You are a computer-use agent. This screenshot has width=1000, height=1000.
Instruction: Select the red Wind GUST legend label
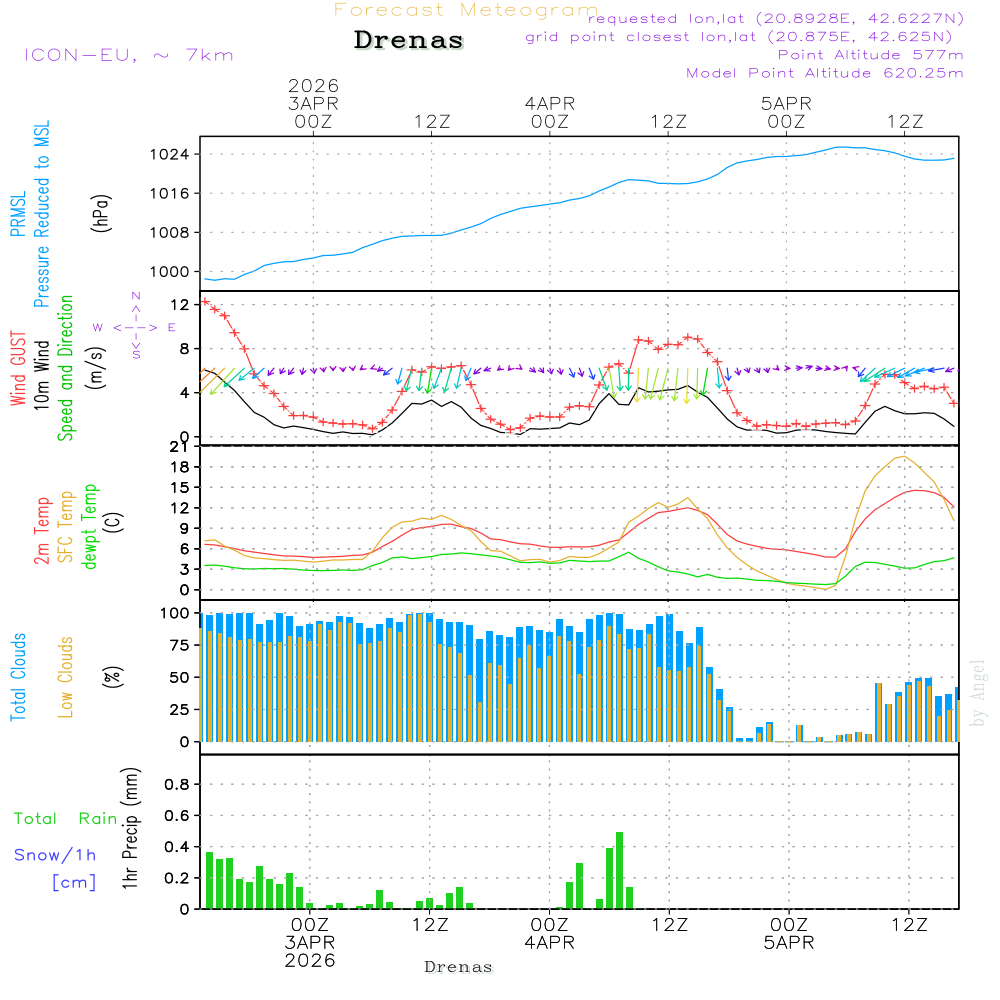coord(18,367)
